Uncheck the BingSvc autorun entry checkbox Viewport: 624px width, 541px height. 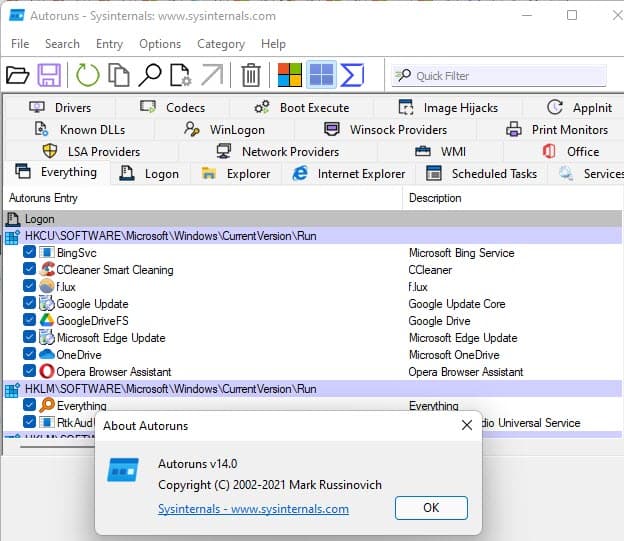[29, 253]
